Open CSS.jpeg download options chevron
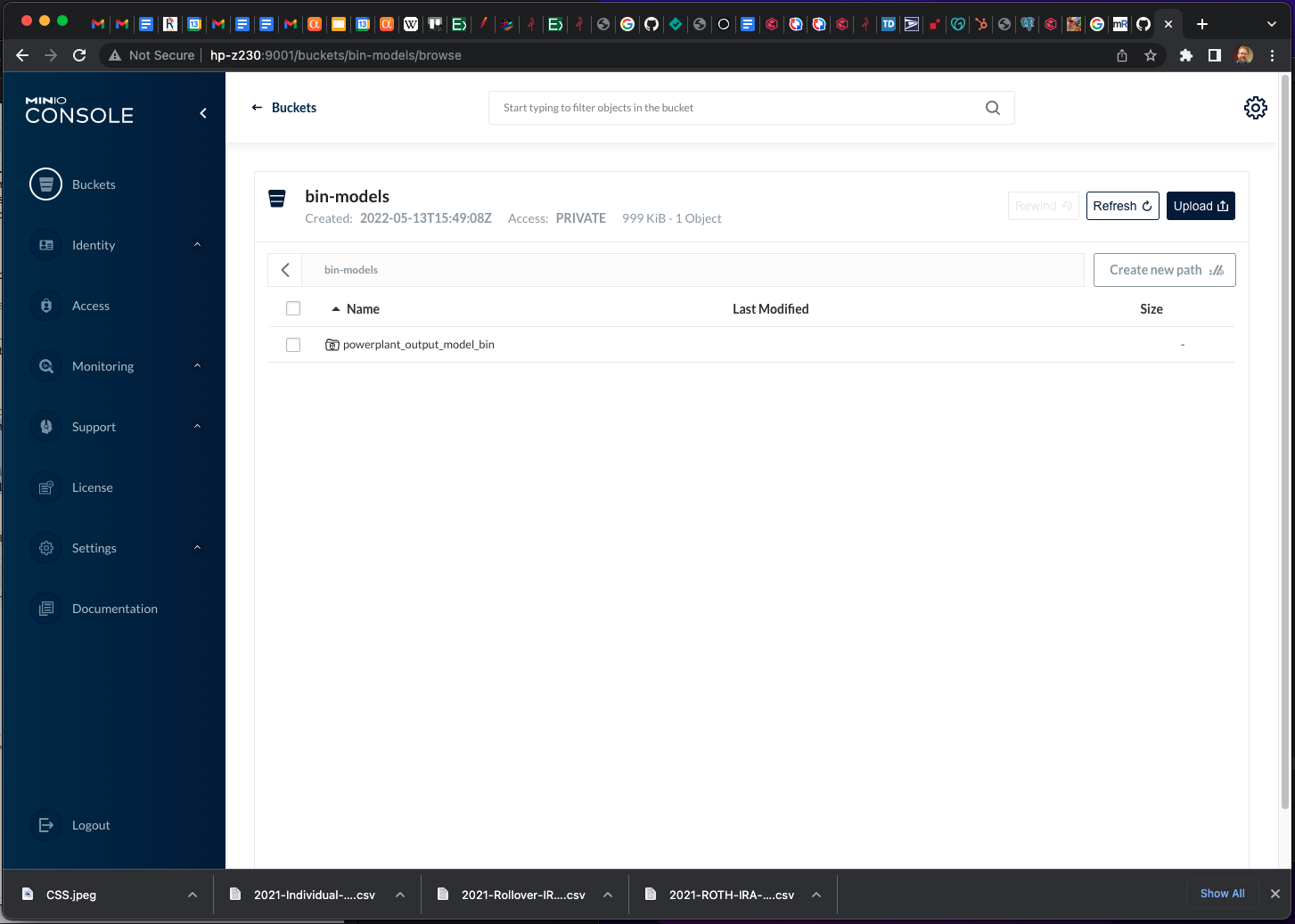1295x924 pixels. 193,895
